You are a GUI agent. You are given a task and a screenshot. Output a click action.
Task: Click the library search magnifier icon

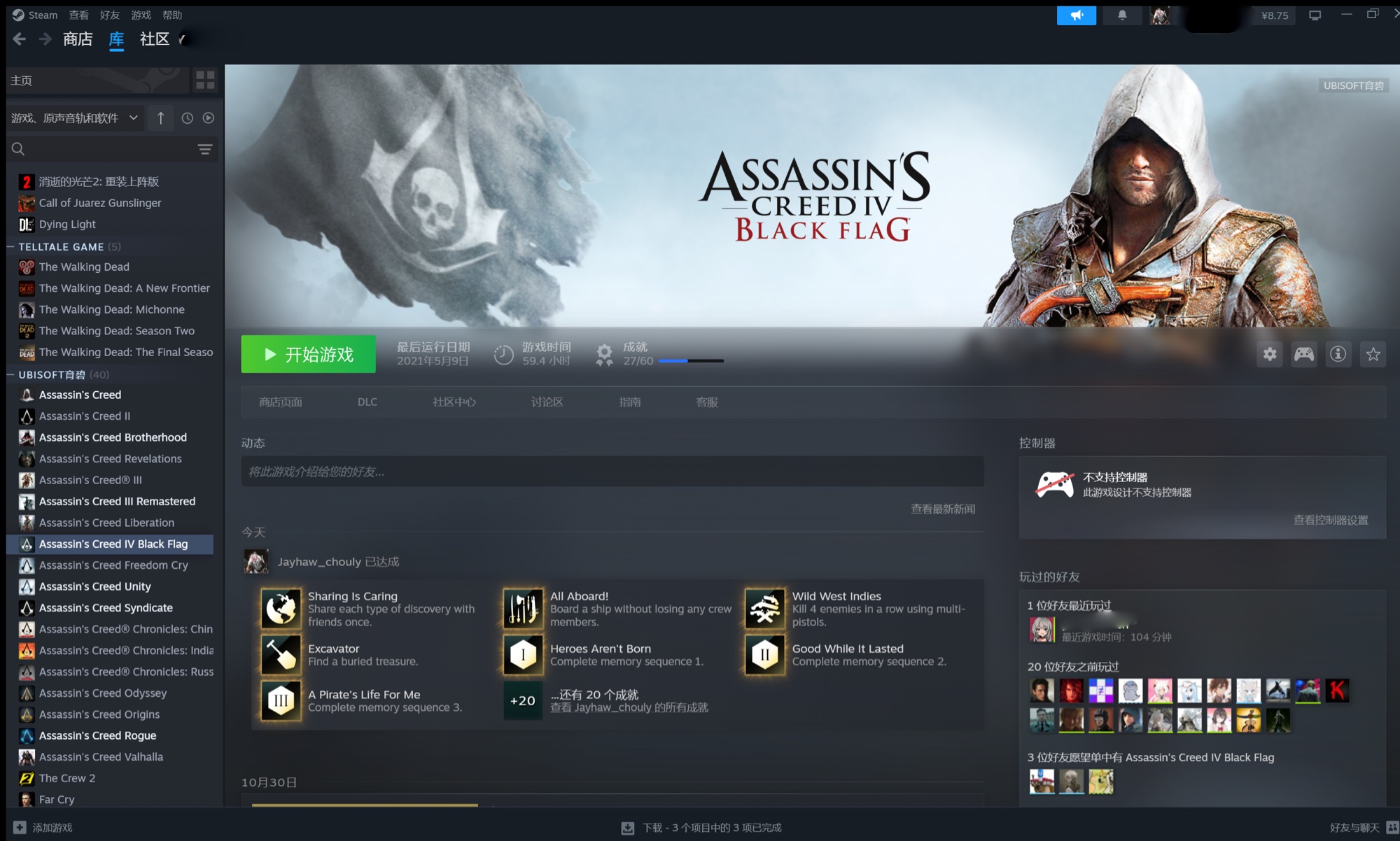click(x=18, y=149)
